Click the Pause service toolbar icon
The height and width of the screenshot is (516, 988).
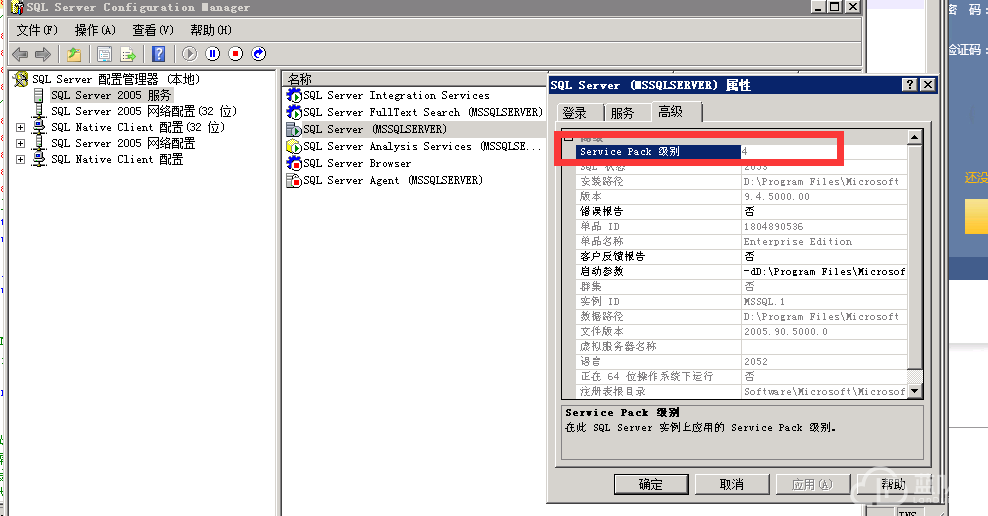click(x=213, y=54)
